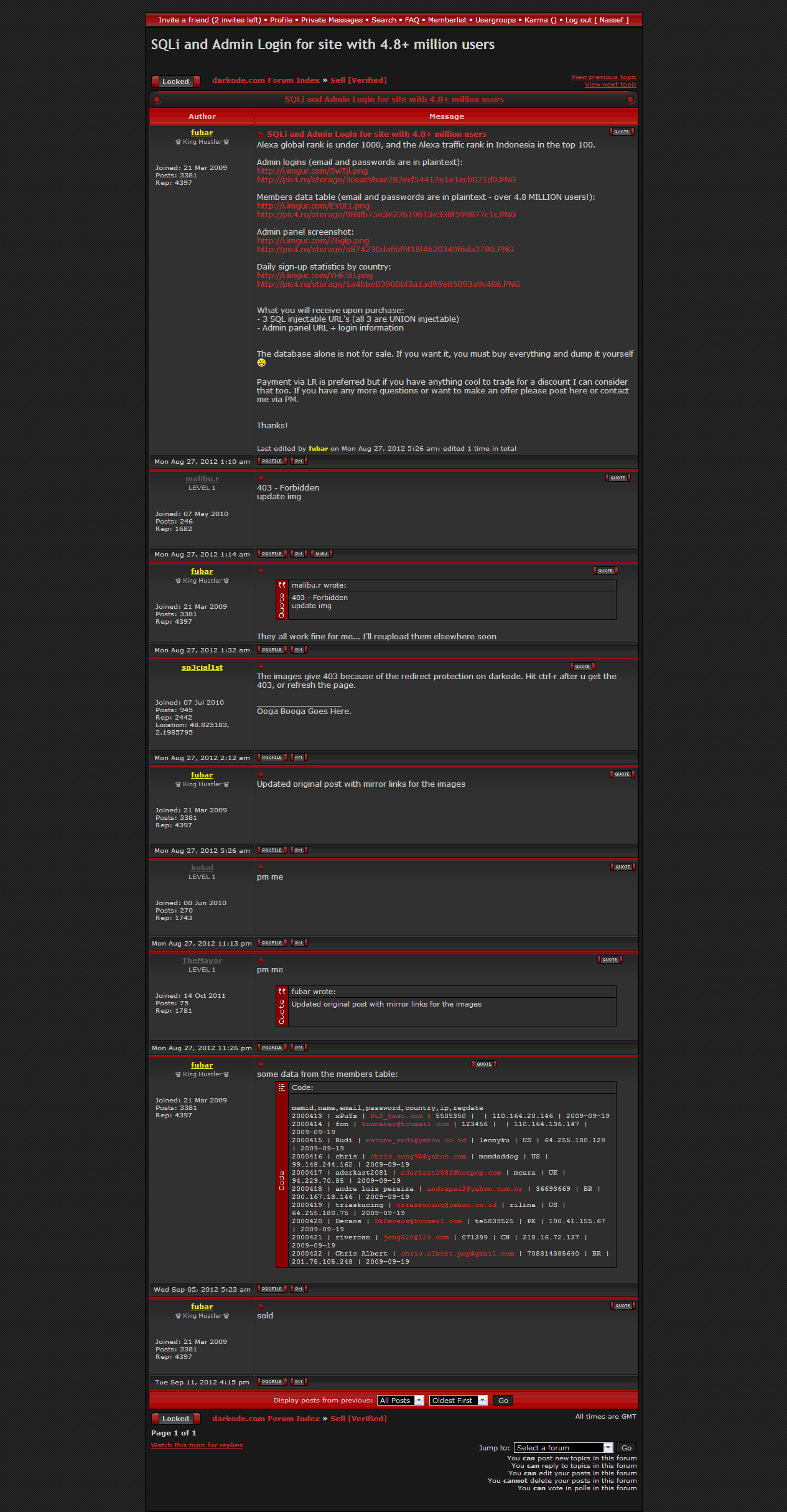Viewport: 787px width, 1512px height.
Task: Click the Quote icon on fubar's first post
Action: [x=621, y=132]
